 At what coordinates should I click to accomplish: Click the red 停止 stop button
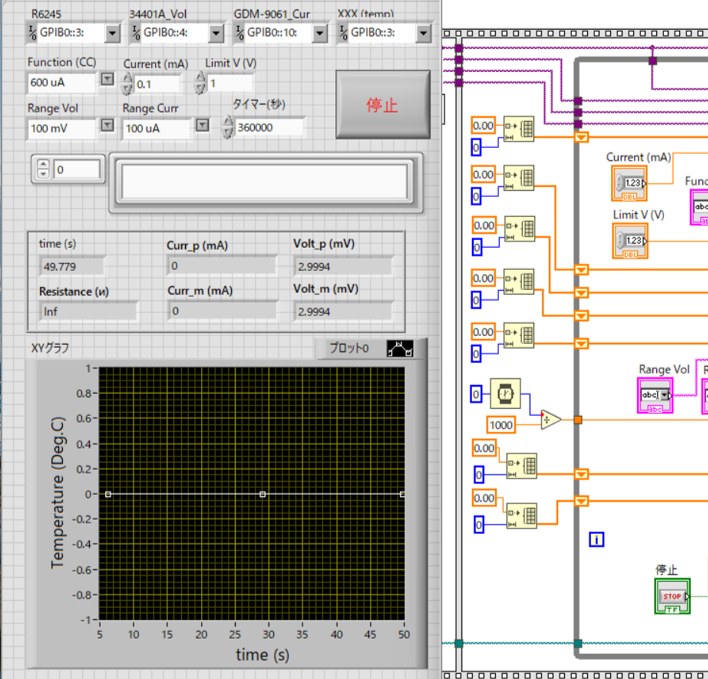(383, 105)
